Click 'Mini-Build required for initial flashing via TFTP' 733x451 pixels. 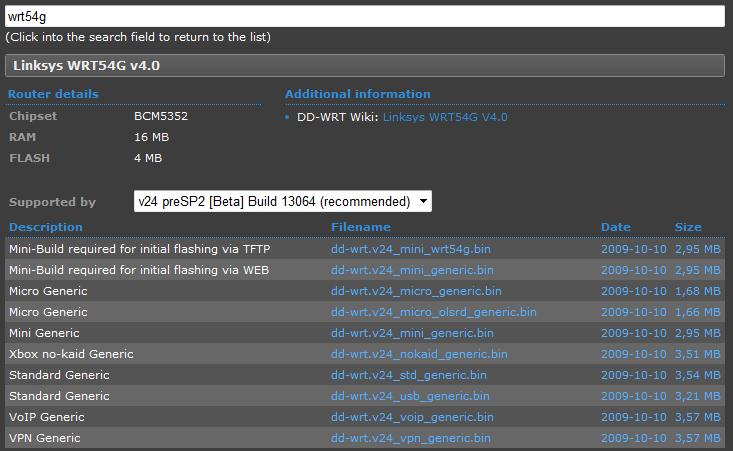139,249
